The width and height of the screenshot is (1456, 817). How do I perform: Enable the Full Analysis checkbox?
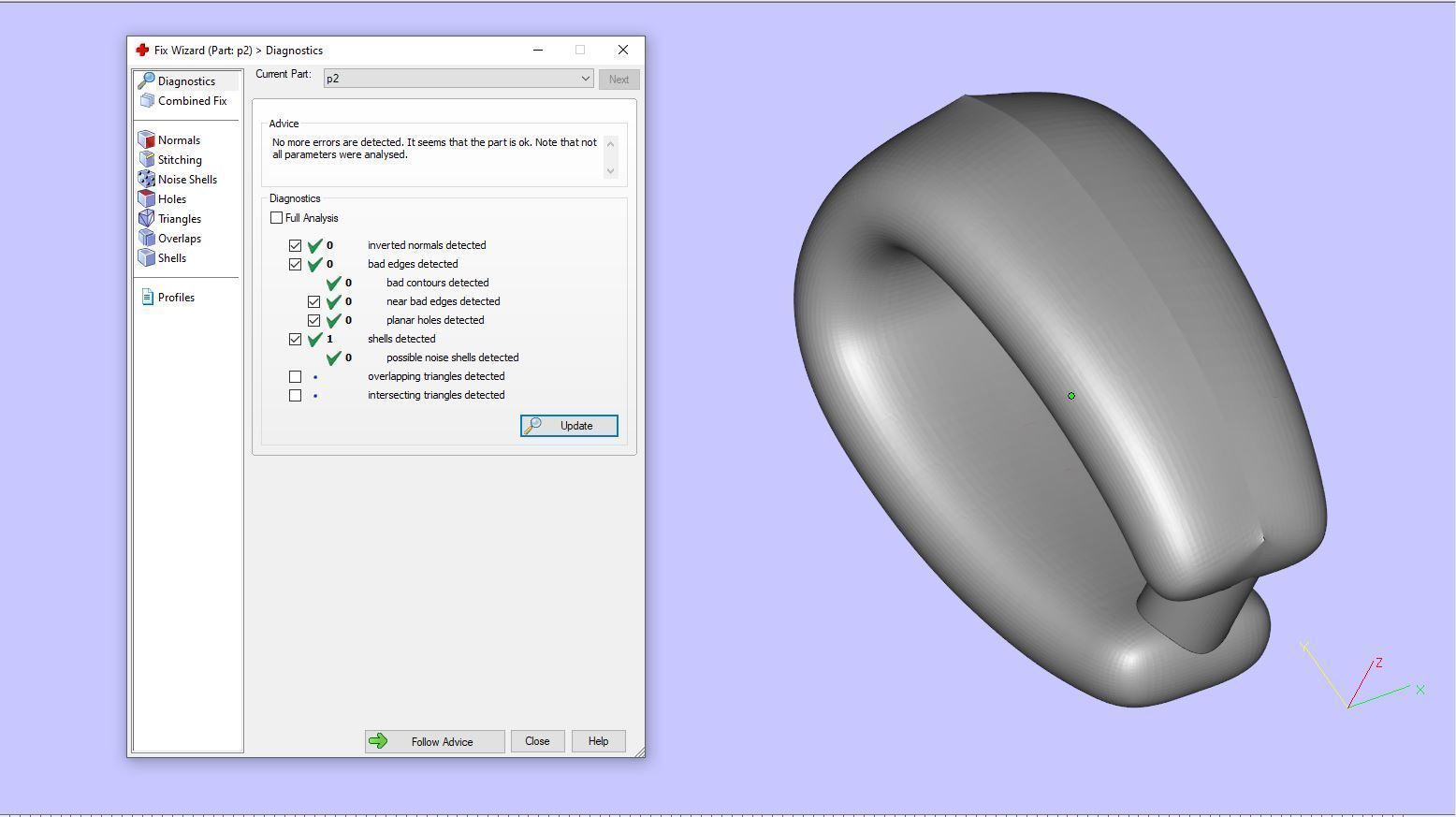(276, 218)
